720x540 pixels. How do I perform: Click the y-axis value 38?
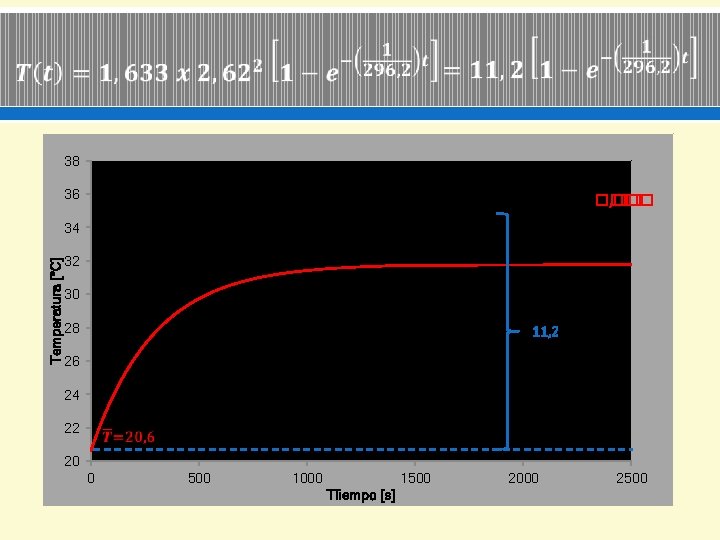tap(72, 161)
